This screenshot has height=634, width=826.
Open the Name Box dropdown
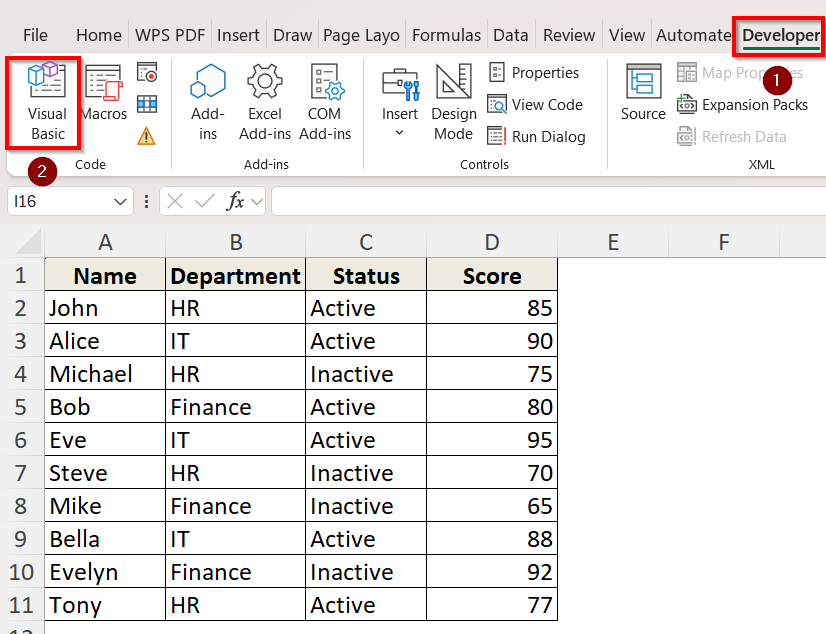[x=118, y=201]
